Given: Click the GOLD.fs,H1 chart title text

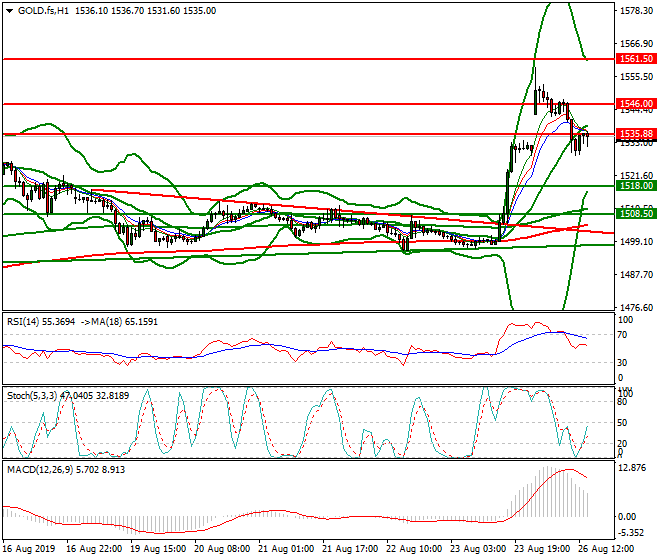Looking at the screenshot, I should click(x=43, y=11).
